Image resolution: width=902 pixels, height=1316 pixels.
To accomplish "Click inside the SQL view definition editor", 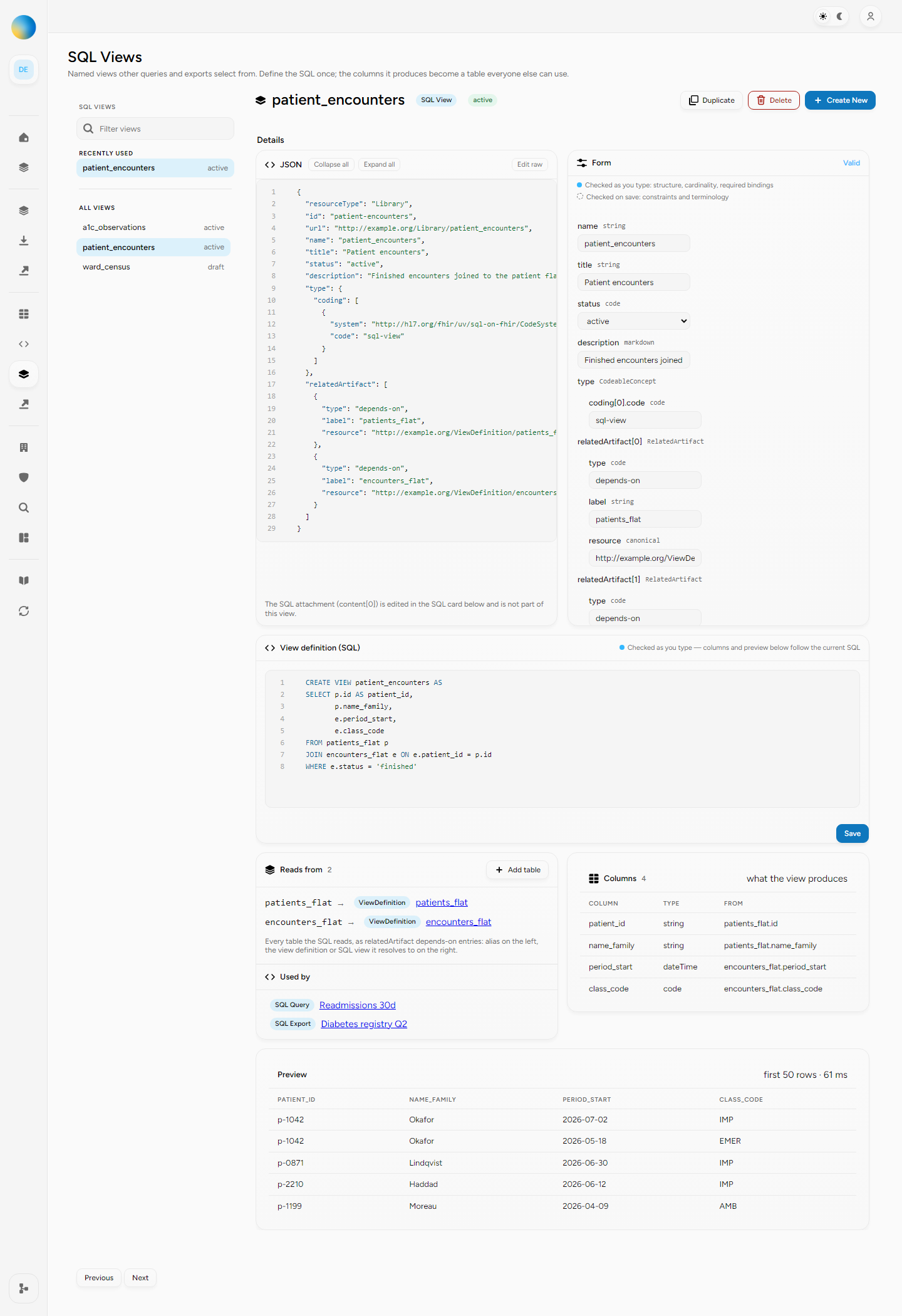I will 562,739.
